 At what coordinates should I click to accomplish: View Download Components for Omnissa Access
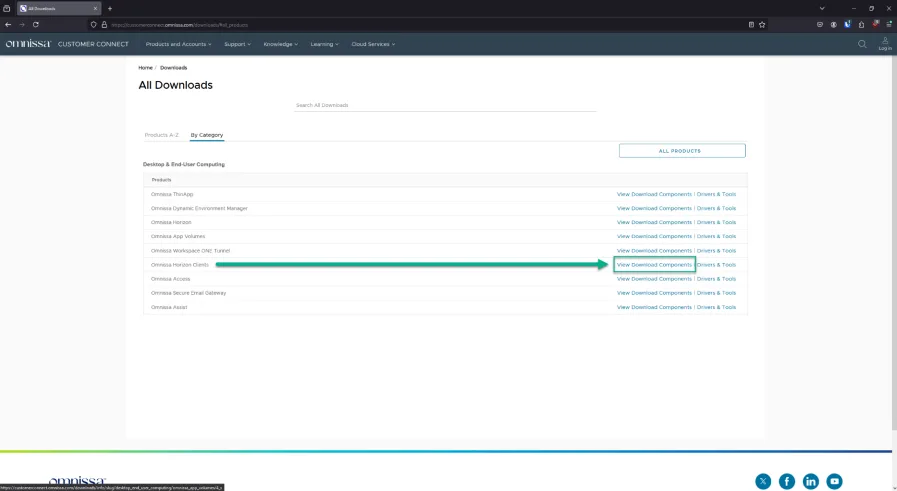coord(654,279)
